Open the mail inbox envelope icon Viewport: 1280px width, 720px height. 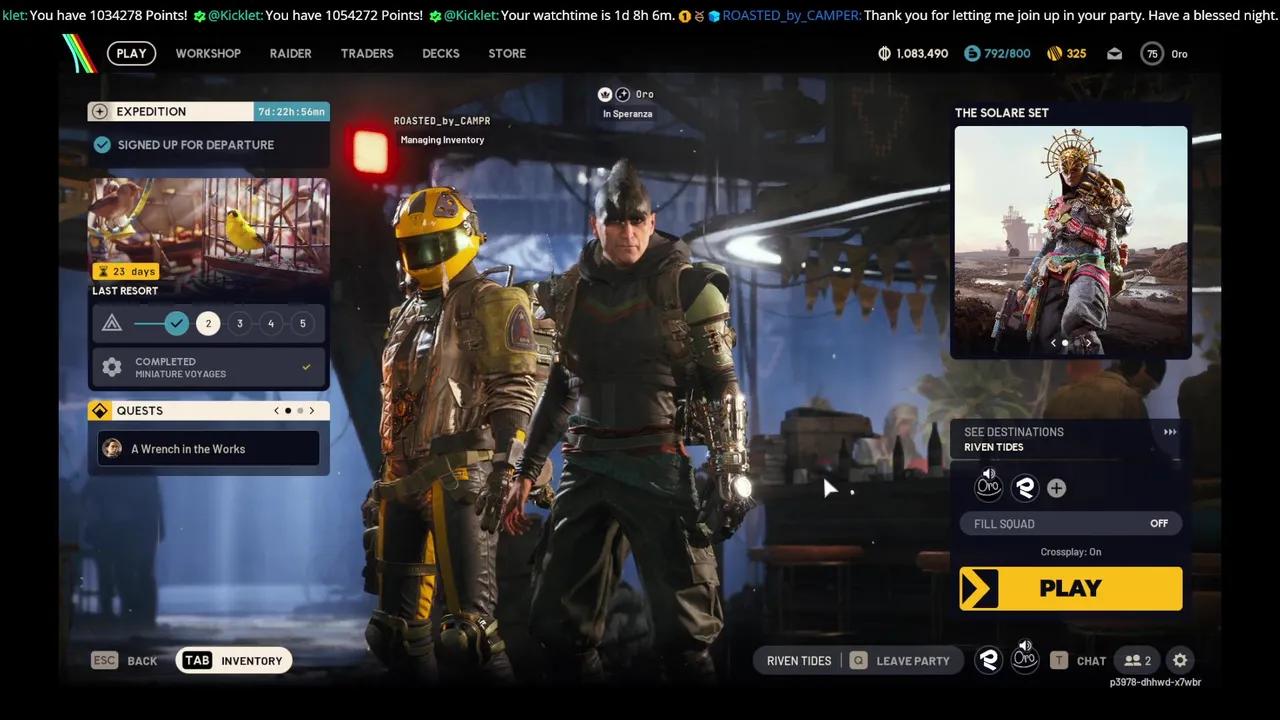coord(1115,54)
